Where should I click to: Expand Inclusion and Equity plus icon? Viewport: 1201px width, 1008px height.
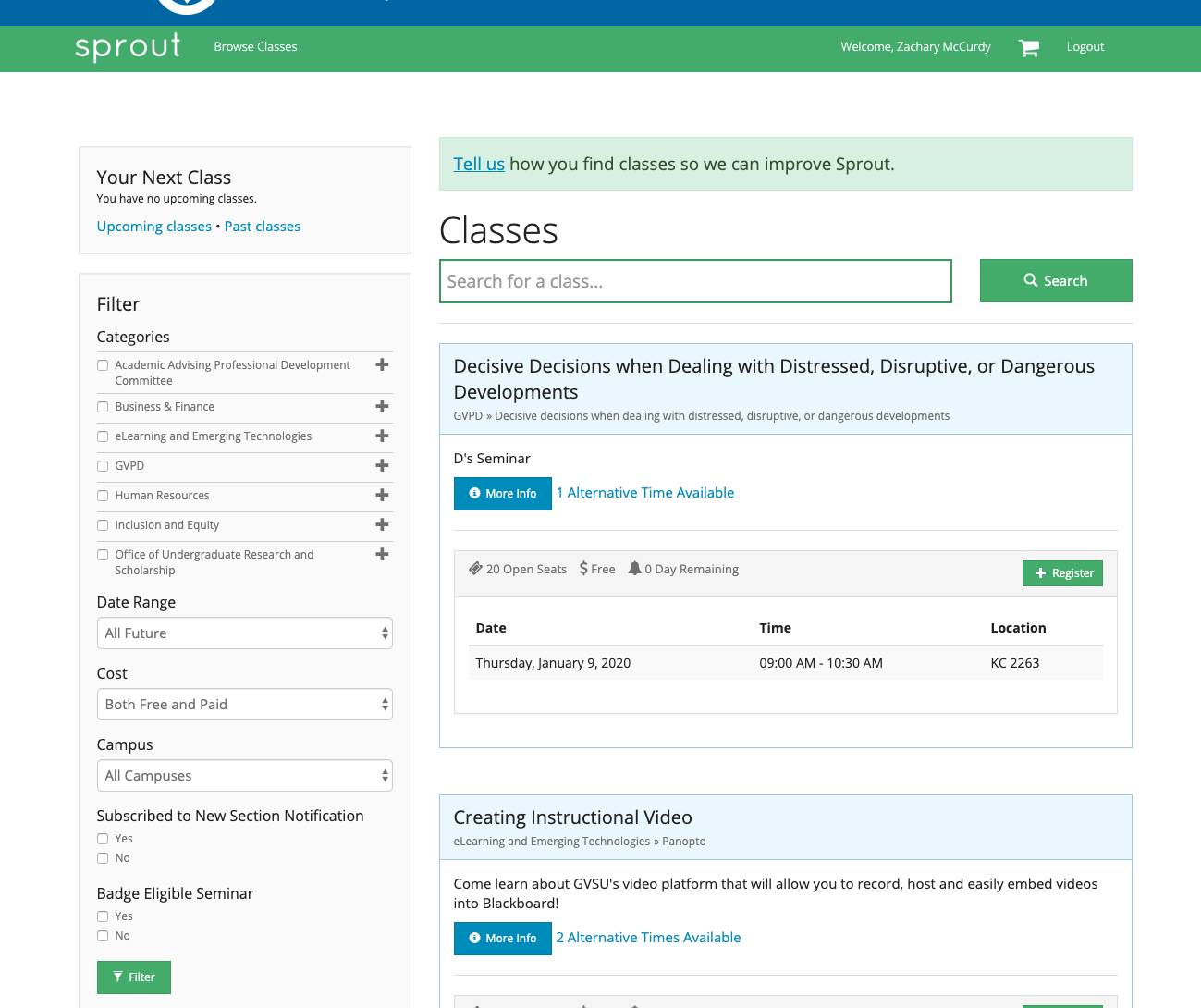click(x=381, y=525)
